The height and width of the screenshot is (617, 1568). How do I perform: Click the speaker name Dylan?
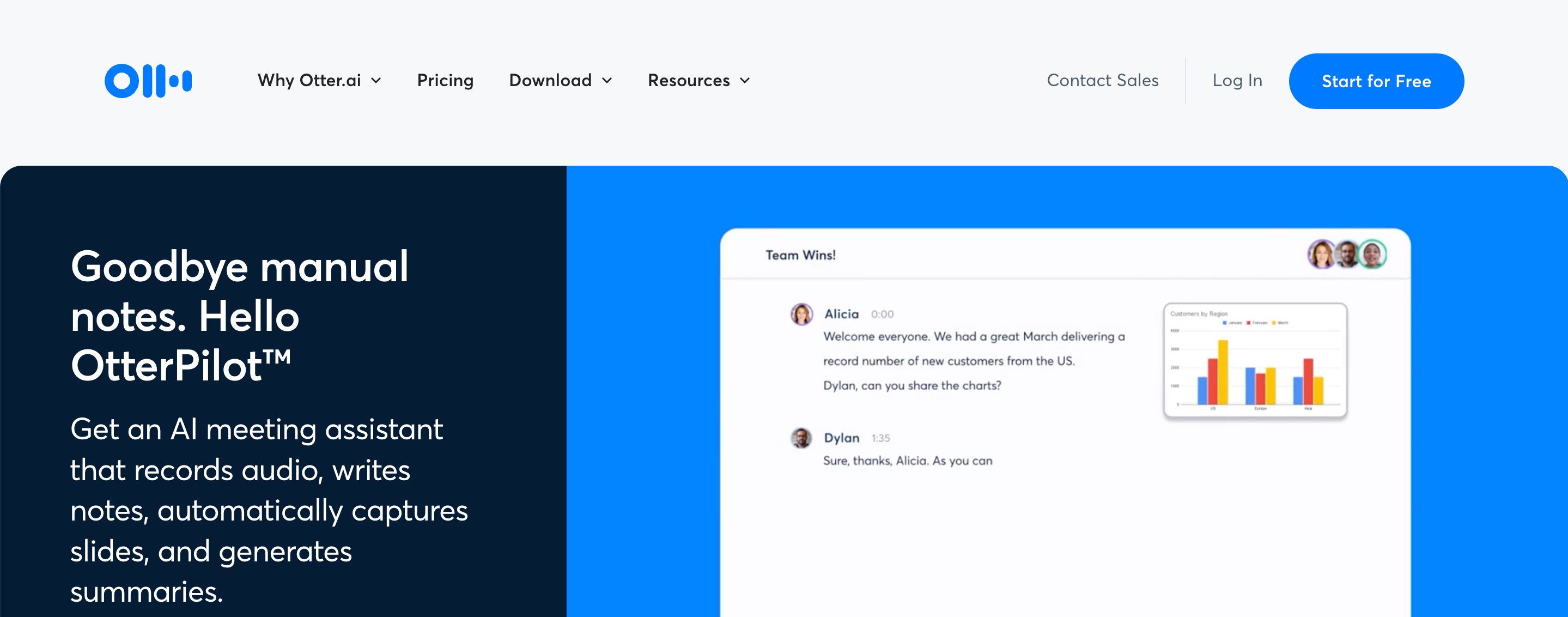click(841, 438)
